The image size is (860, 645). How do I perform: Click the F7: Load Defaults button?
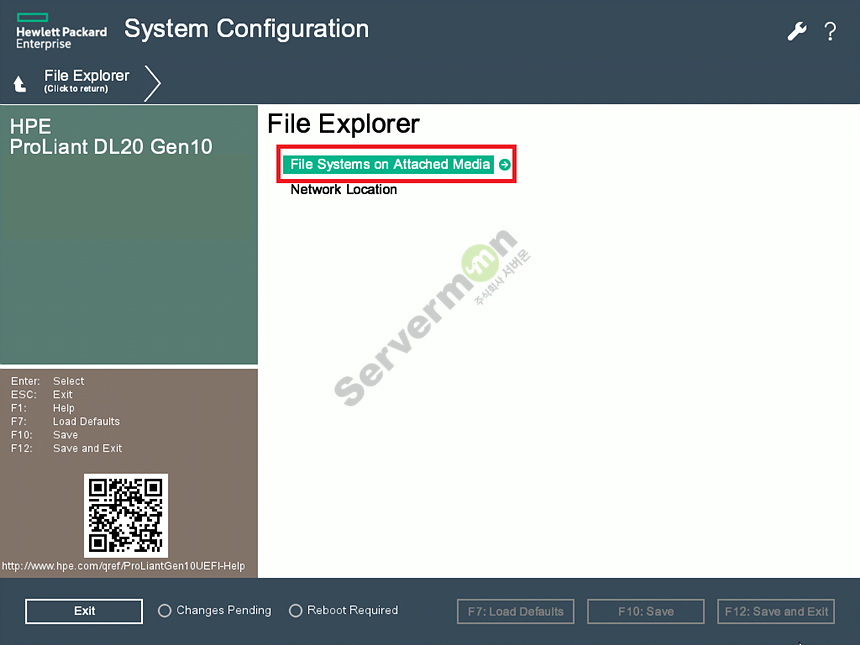(x=516, y=611)
